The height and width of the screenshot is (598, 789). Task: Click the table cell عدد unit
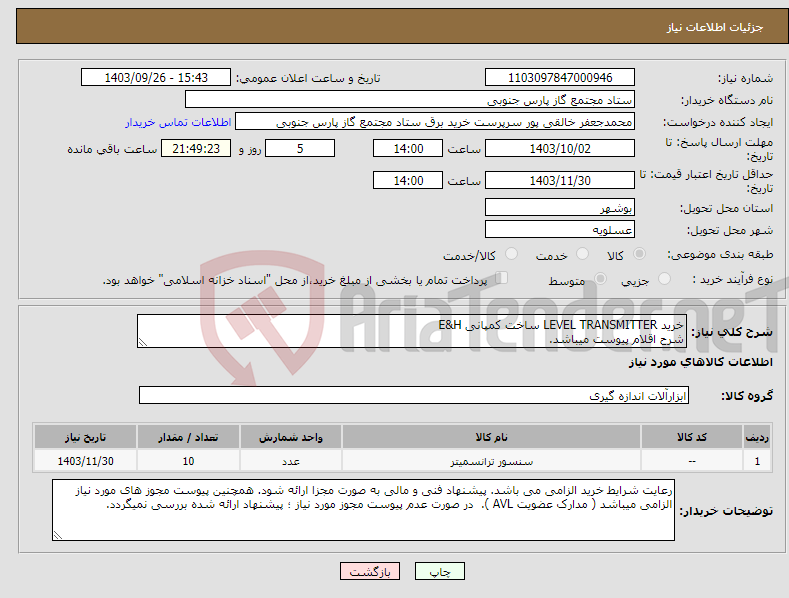(x=291, y=461)
